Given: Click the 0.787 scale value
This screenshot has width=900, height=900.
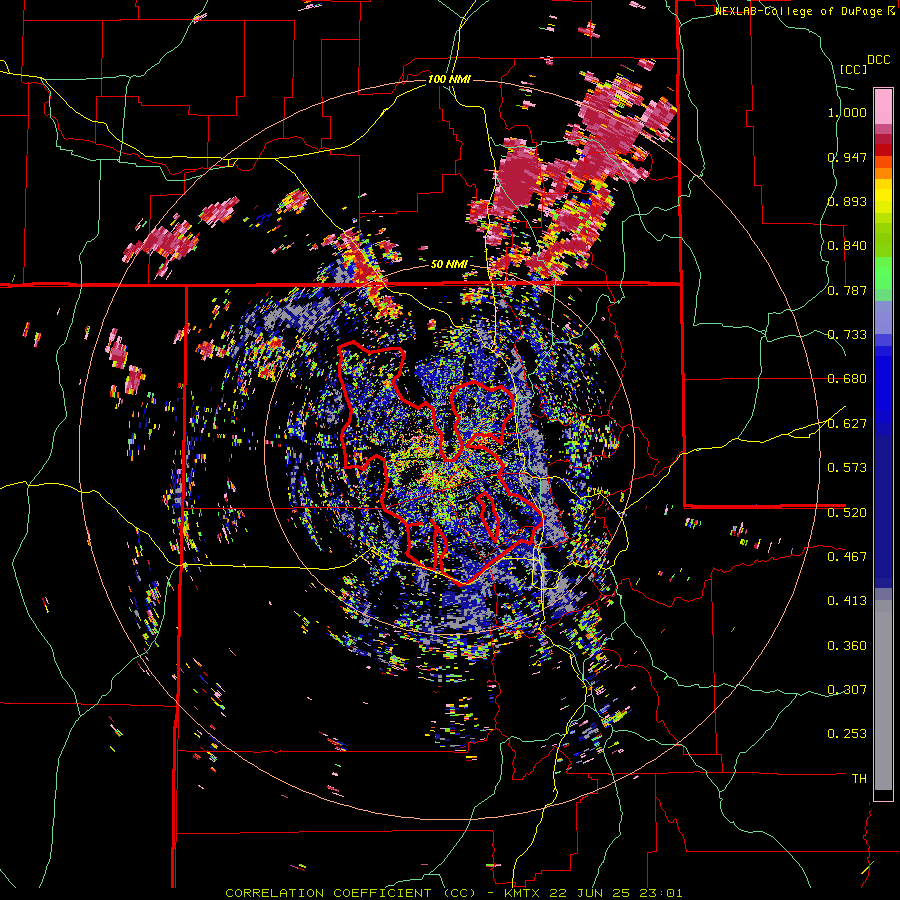Looking at the screenshot, I should (x=847, y=290).
